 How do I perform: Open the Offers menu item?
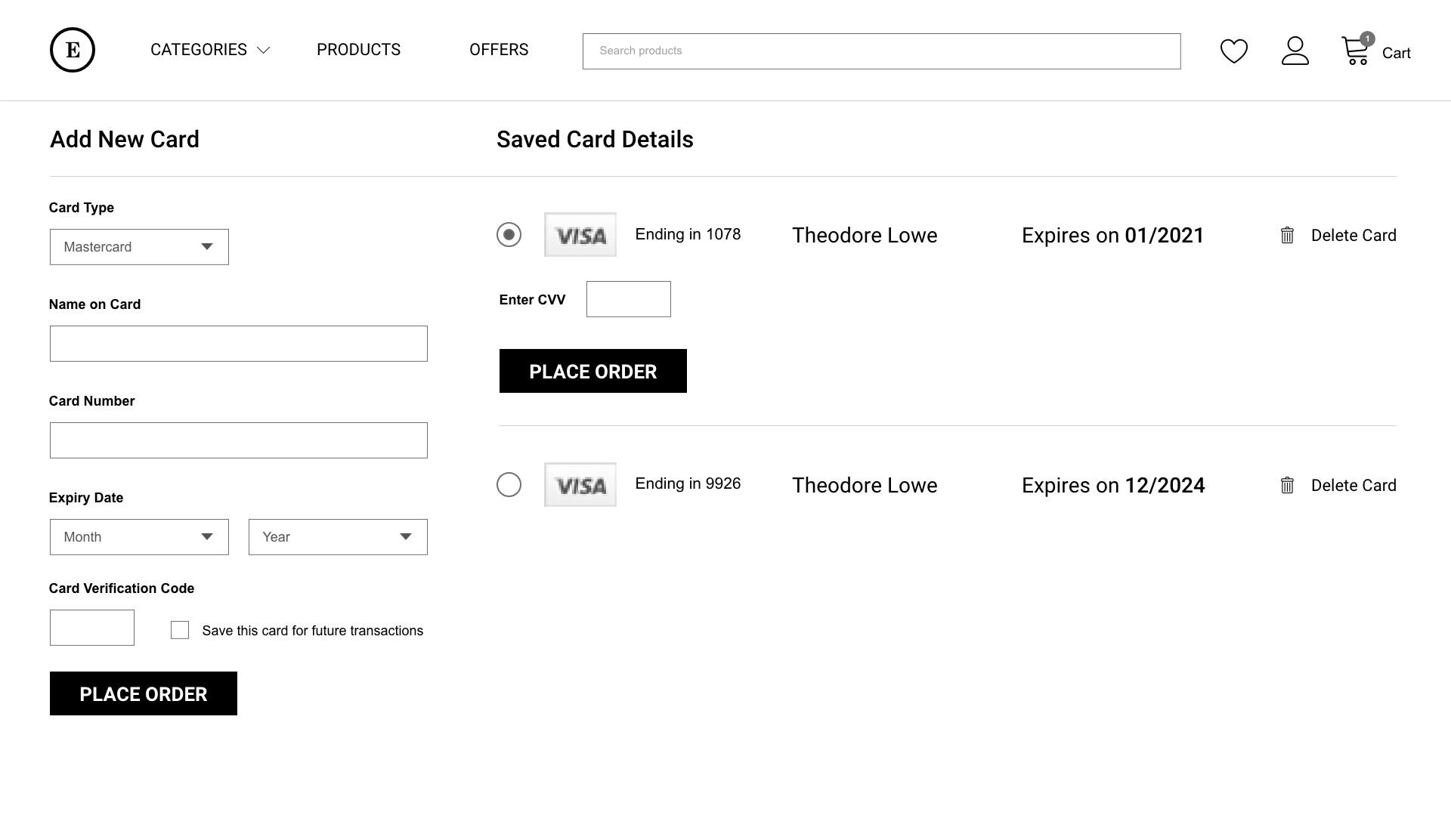pos(499,50)
